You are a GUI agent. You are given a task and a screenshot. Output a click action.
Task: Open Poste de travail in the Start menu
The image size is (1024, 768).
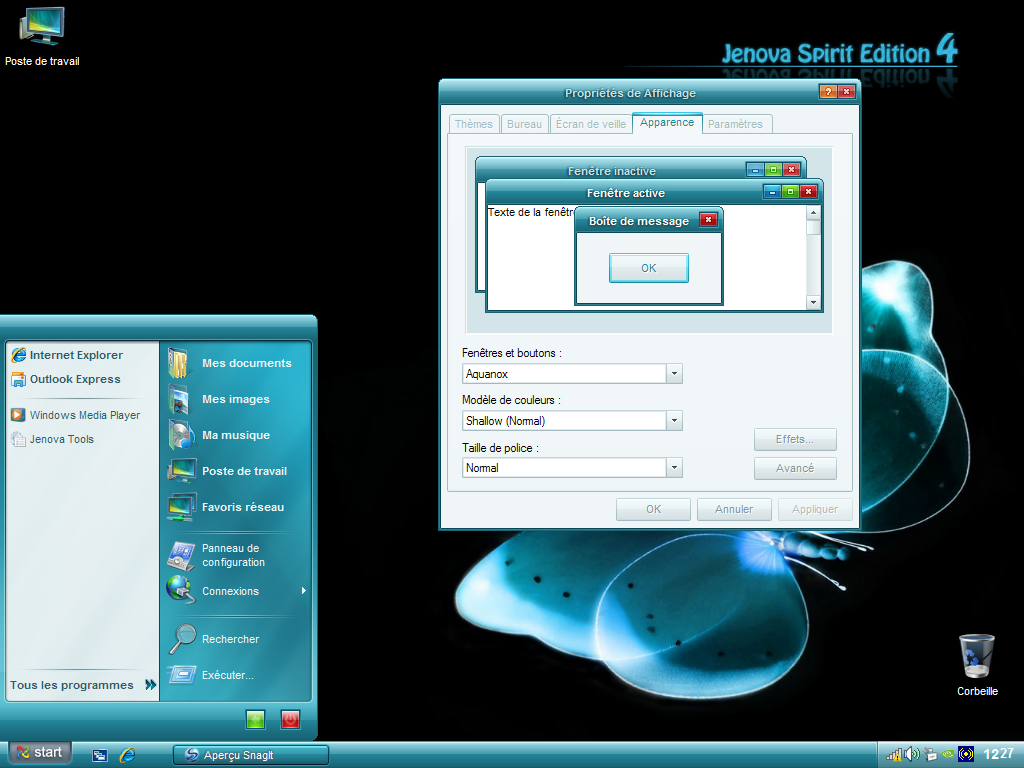227,471
